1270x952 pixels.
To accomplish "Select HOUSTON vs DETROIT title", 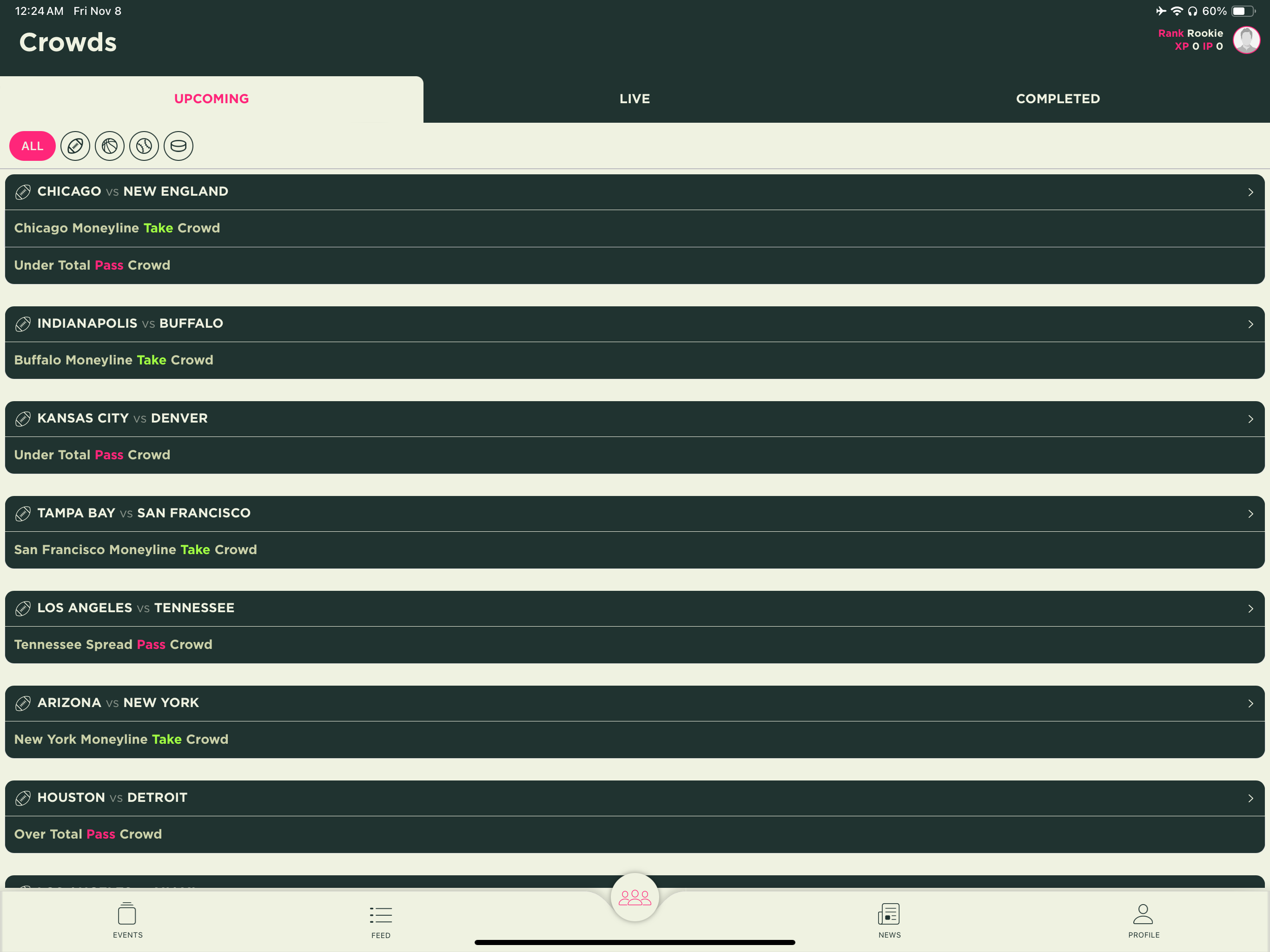I will pyautogui.click(x=112, y=797).
